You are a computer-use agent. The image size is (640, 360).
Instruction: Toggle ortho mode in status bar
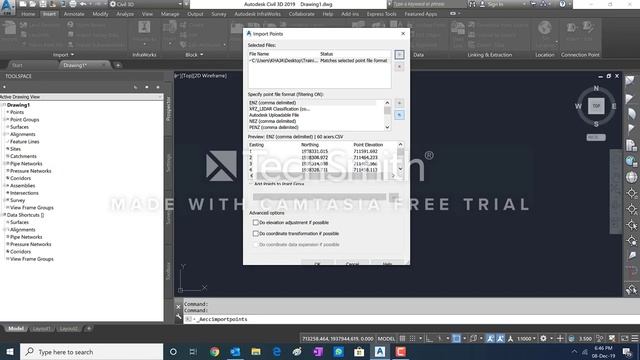(x=429, y=338)
